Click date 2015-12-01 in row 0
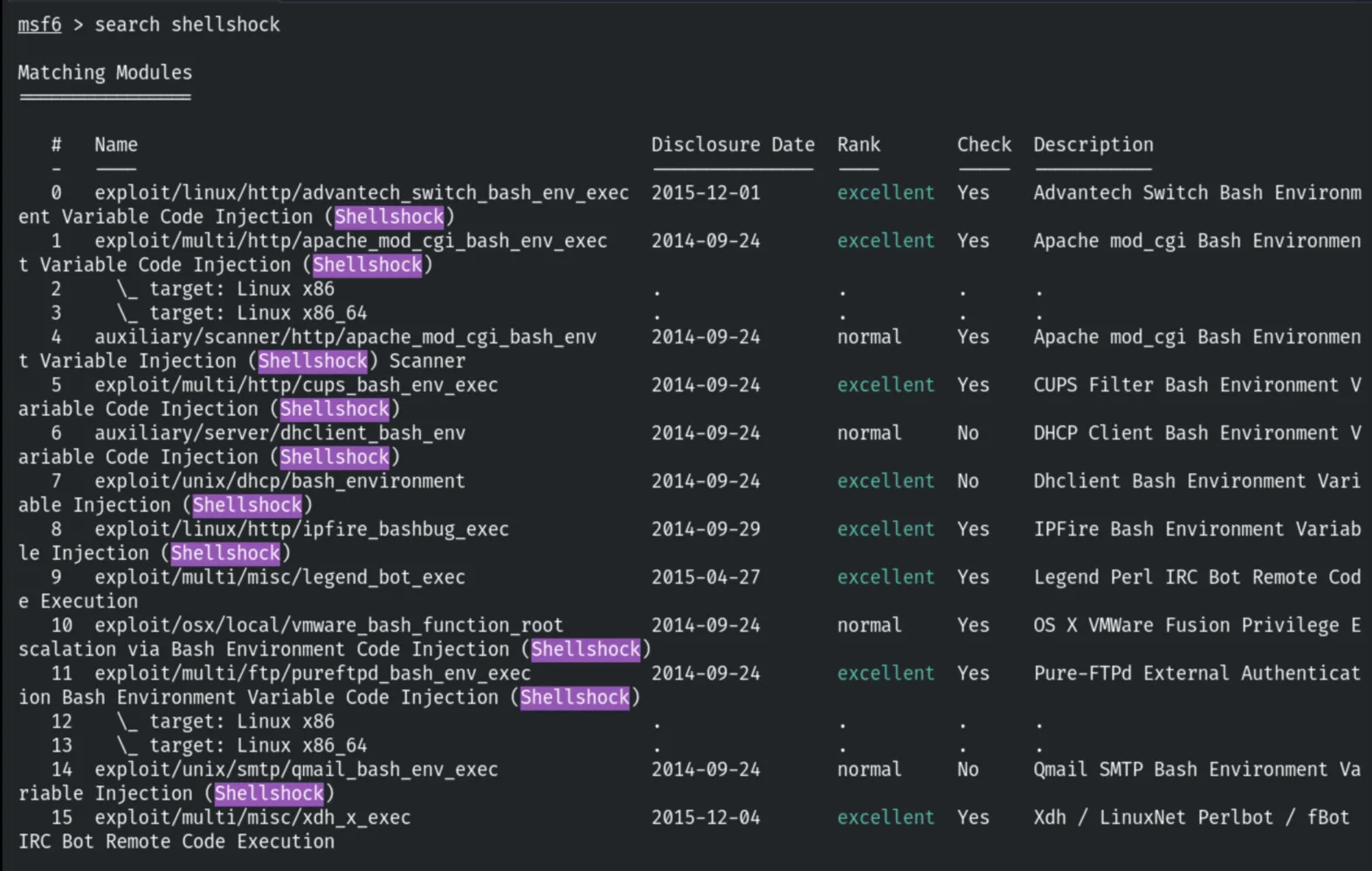 [706, 193]
